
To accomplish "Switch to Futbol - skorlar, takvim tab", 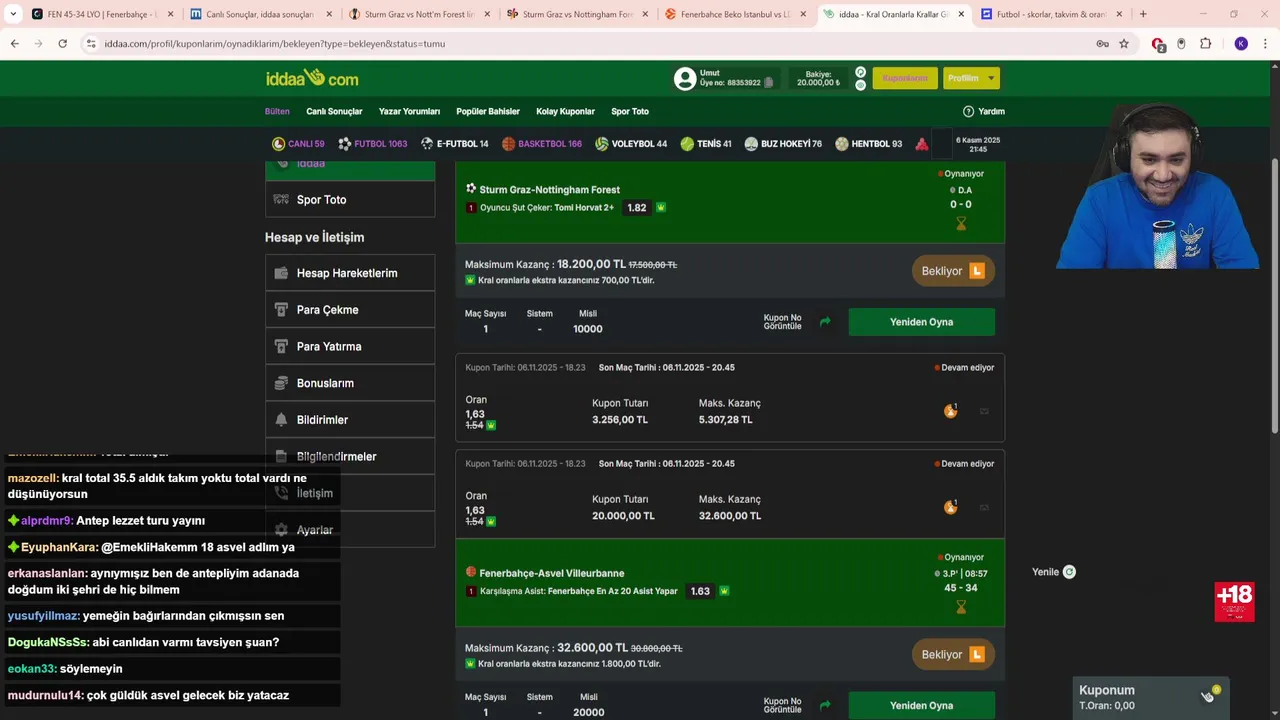I will point(1050,14).
